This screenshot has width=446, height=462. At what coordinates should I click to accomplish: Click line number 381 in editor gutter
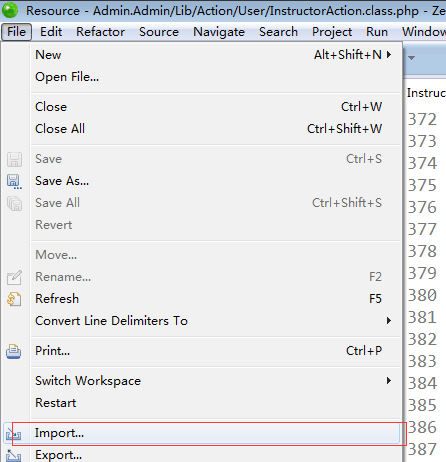pyautogui.click(x=422, y=317)
